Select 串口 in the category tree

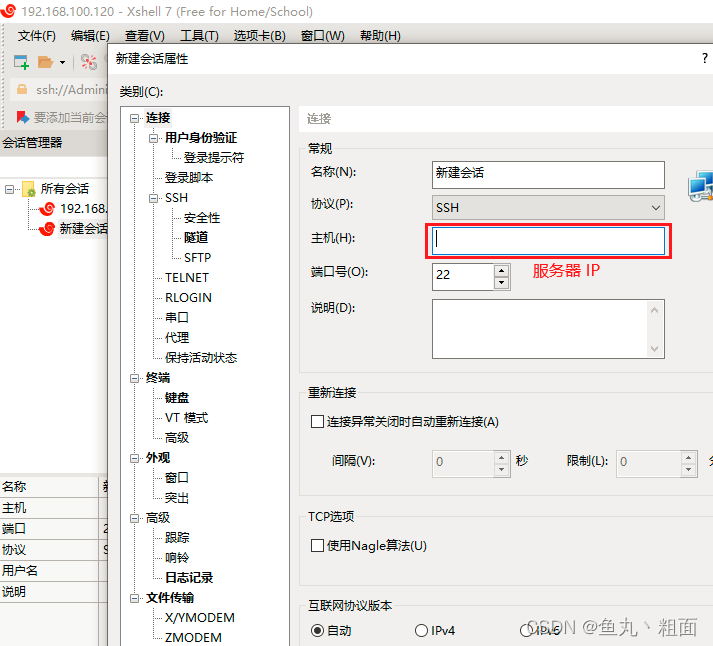click(176, 318)
